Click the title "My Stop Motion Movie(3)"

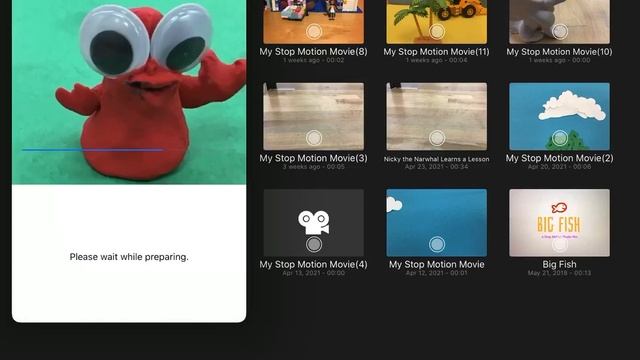coord(313,158)
